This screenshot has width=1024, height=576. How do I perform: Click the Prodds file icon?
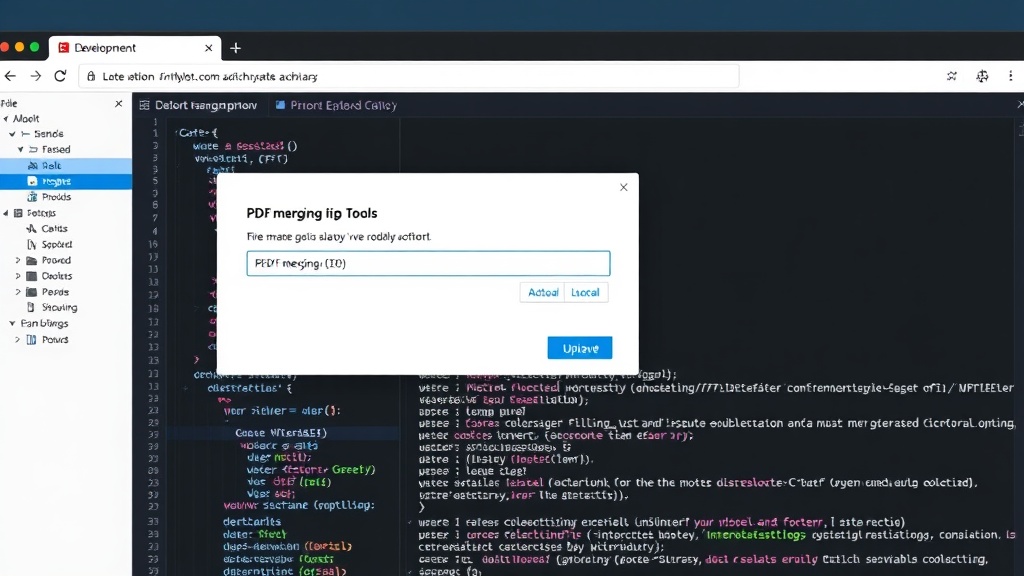[32, 197]
